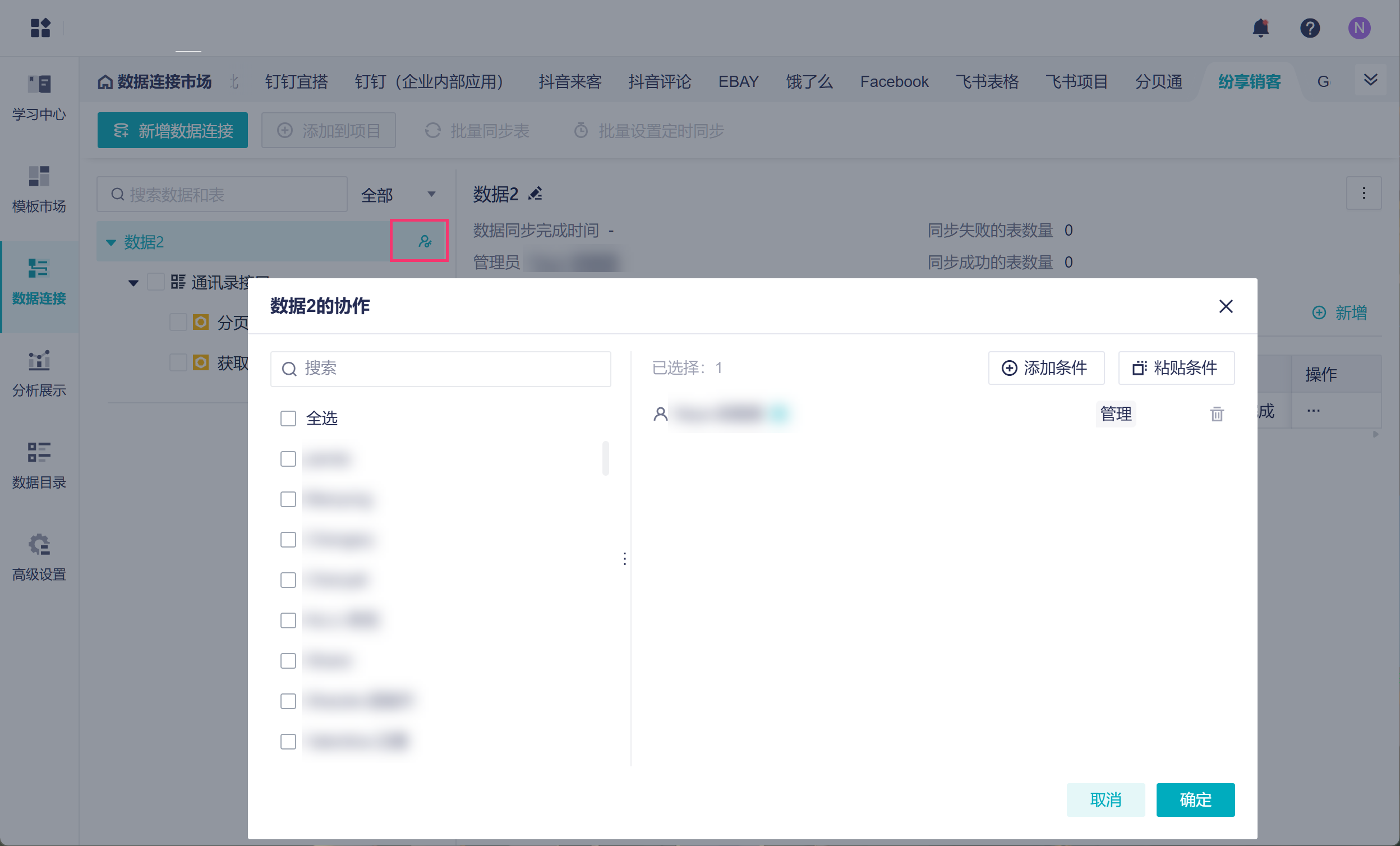The image size is (1400, 846).
Task: Click the dialog 搜索 input field
Action: [440, 369]
